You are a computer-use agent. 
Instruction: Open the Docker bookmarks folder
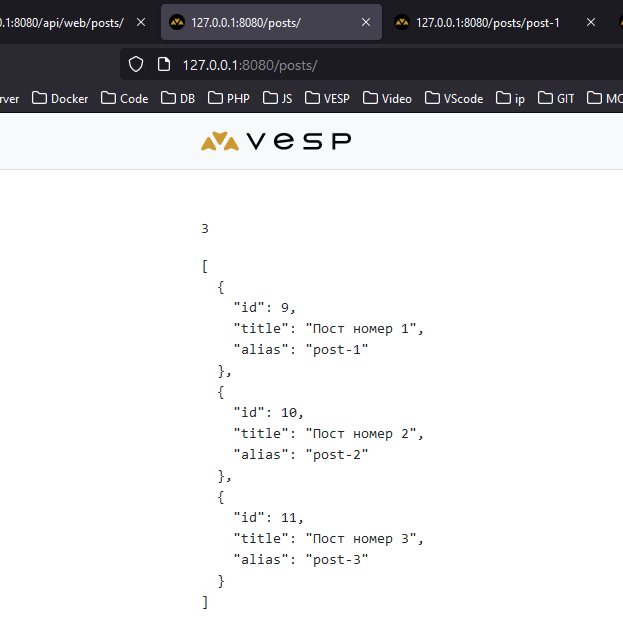tap(60, 98)
